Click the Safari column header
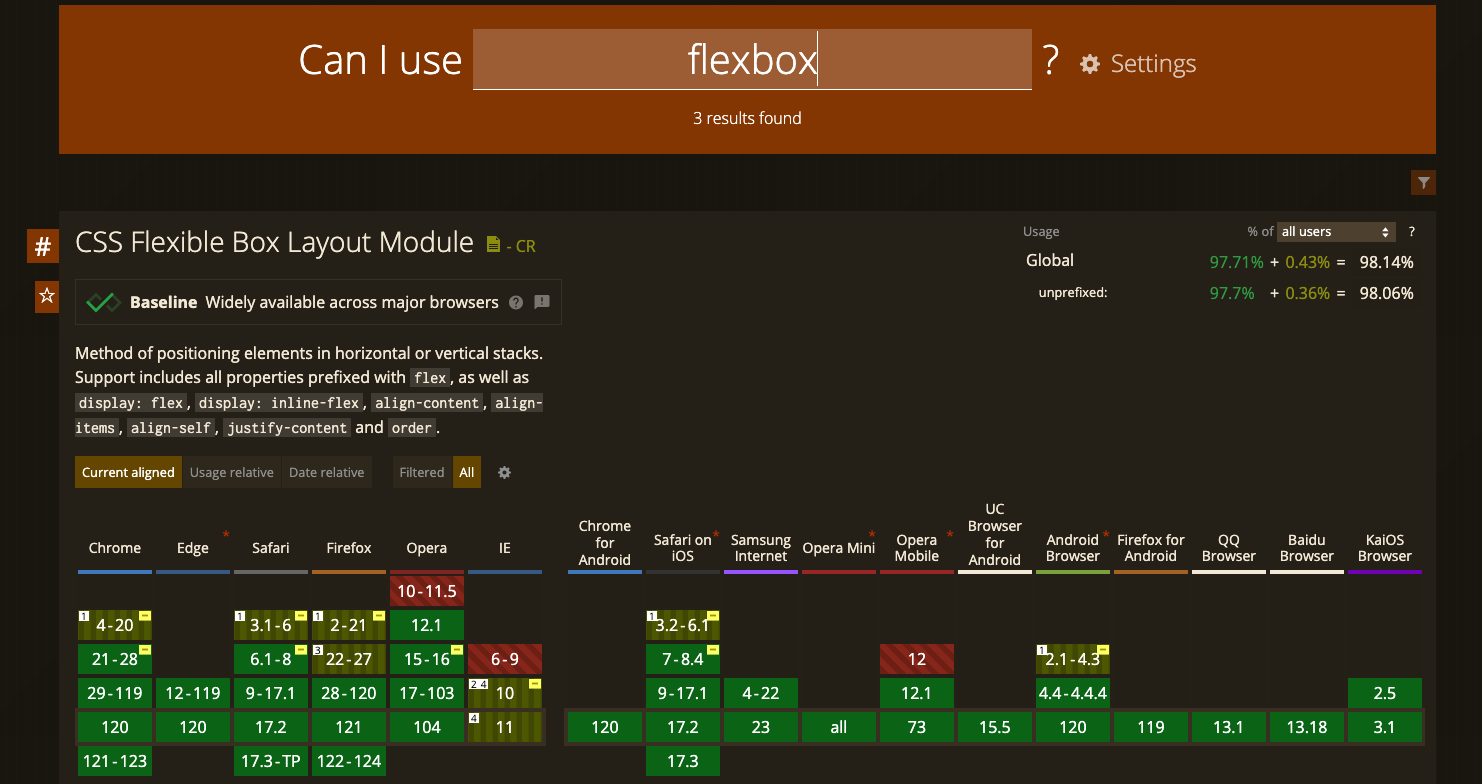This screenshot has height=784, width=1482. pos(271,548)
